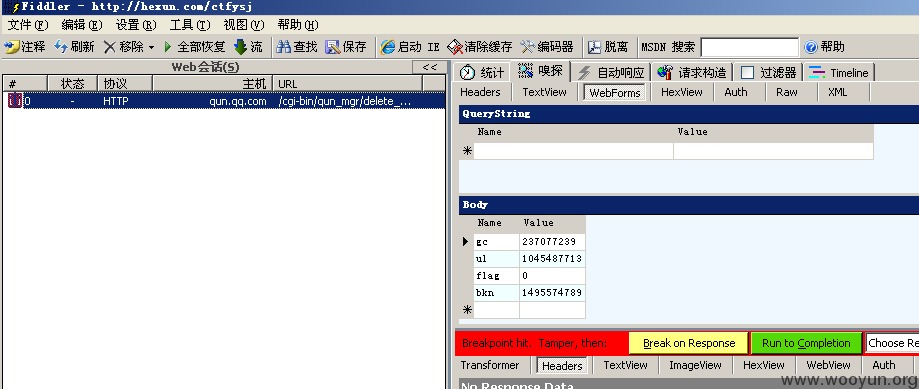Select the request Headers tab
This screenshot has height=389, width=919.
480,92
